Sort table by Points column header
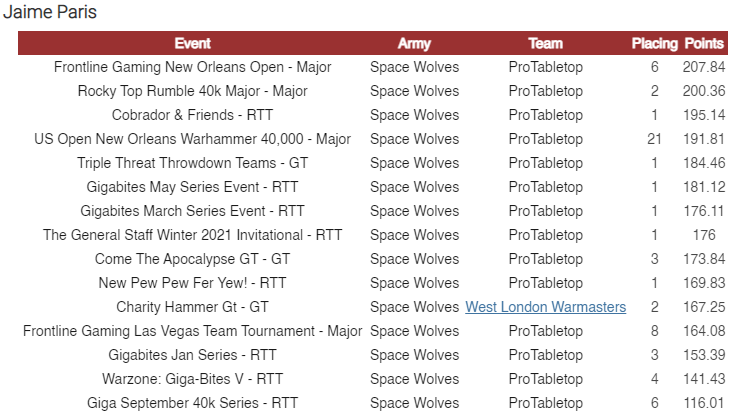739x417 pixels. [704, 44]
